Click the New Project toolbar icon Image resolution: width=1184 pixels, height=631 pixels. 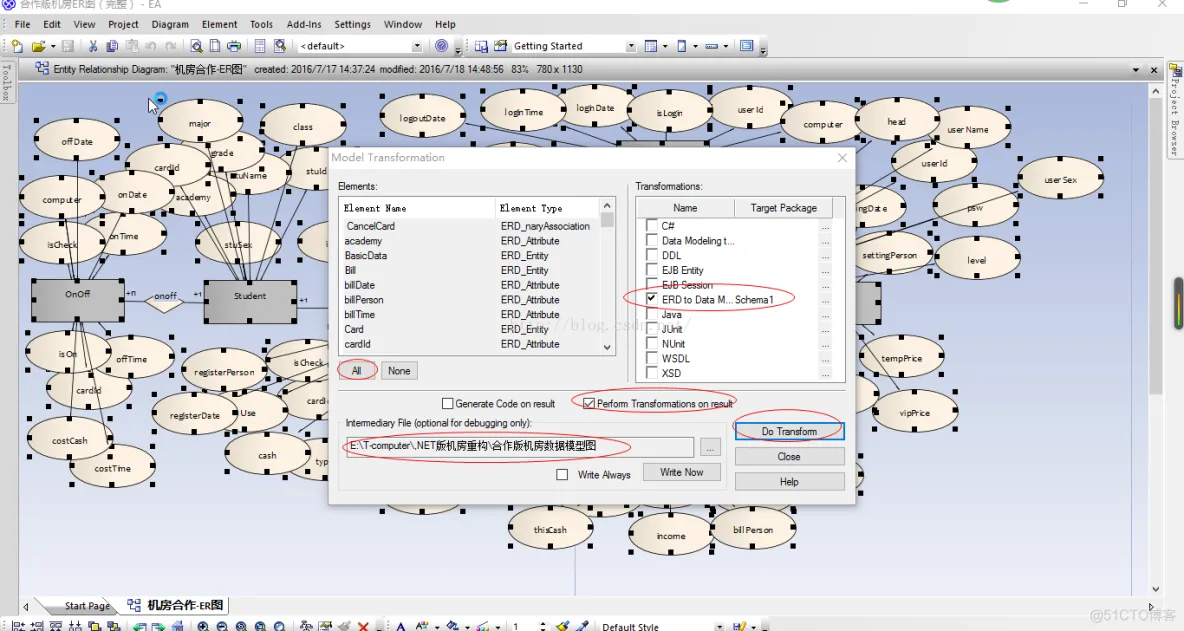click(x=17, y=46)
